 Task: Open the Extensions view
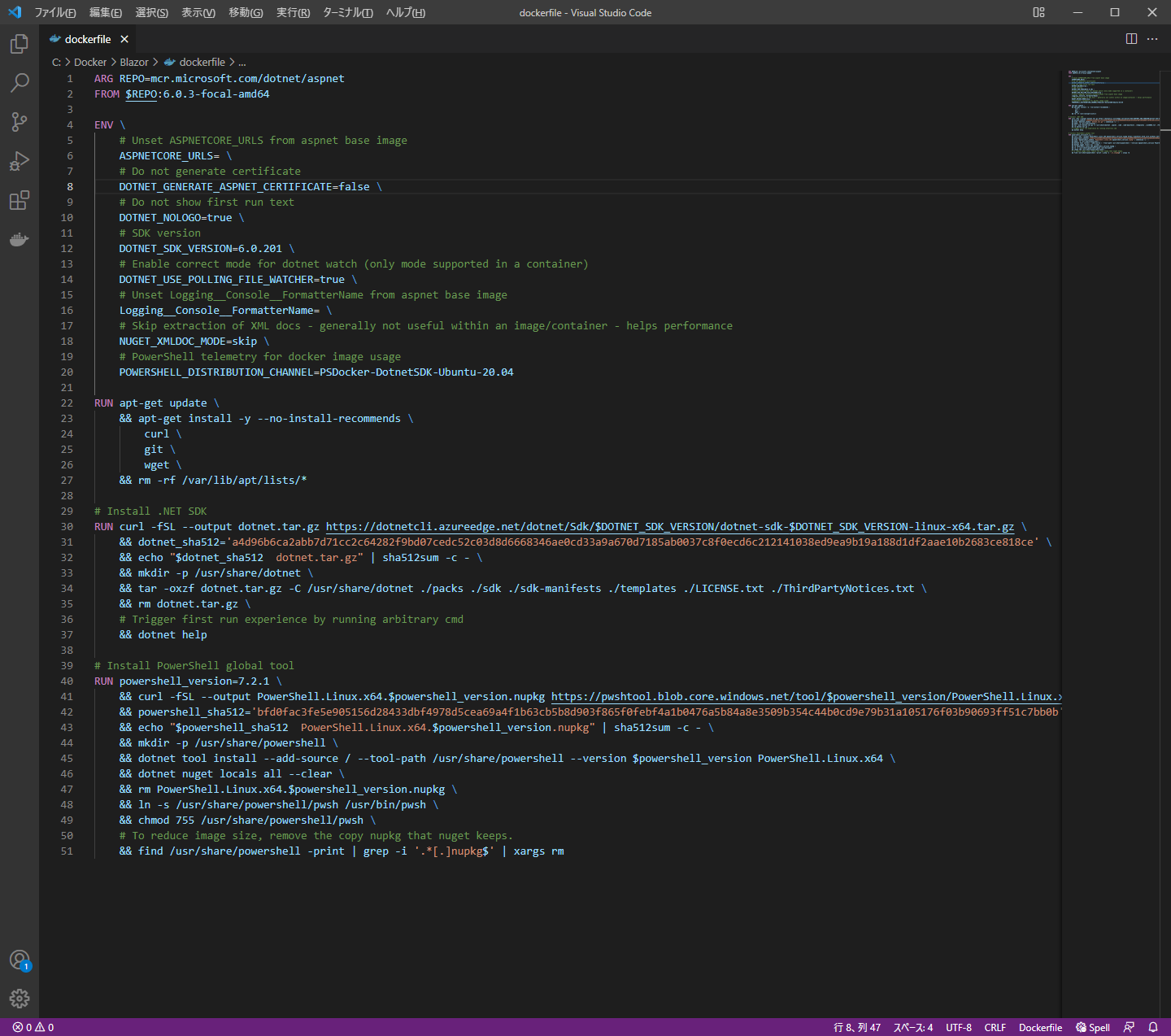click(x=20, y=200)
